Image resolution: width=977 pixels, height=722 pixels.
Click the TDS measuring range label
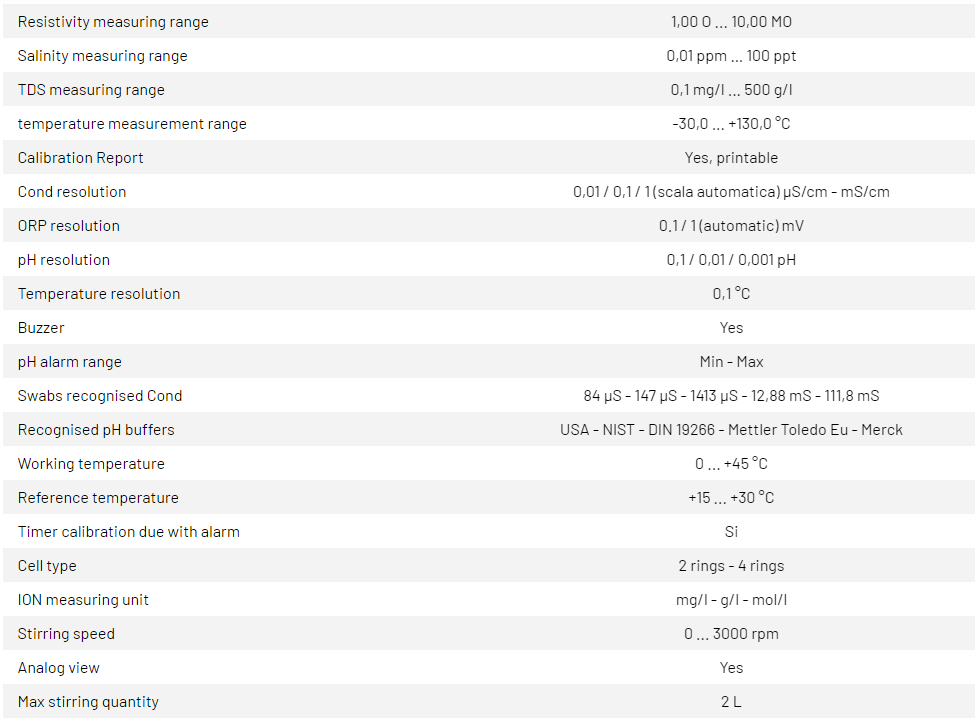[x=91, y=90]
